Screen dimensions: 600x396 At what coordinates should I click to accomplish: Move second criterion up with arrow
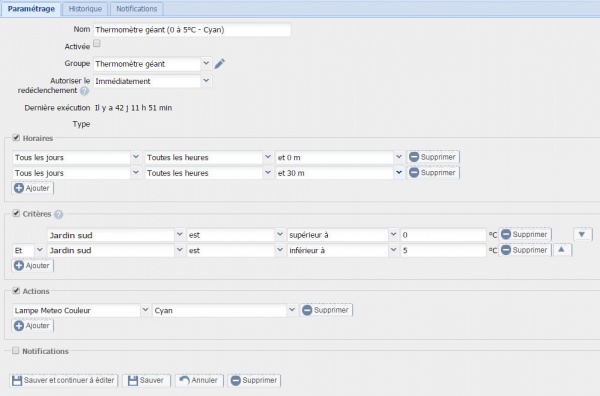click(x=562, y=250)
